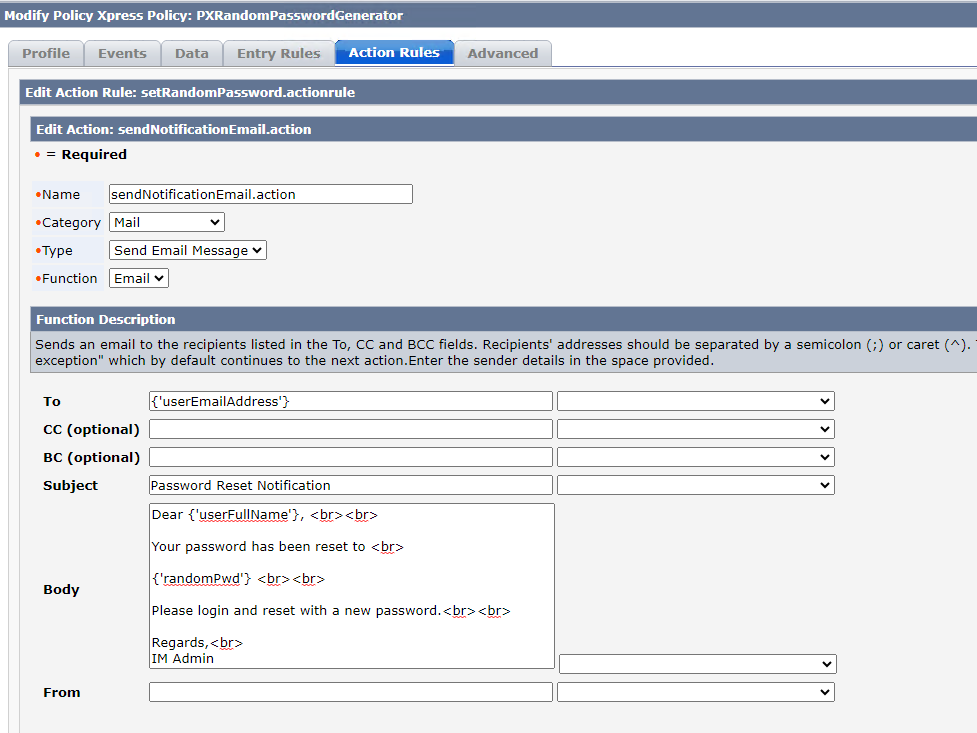The width and height of the screenshot is (977, 733).
Task: Click the To address input field
Action: [x=351, y=401]
